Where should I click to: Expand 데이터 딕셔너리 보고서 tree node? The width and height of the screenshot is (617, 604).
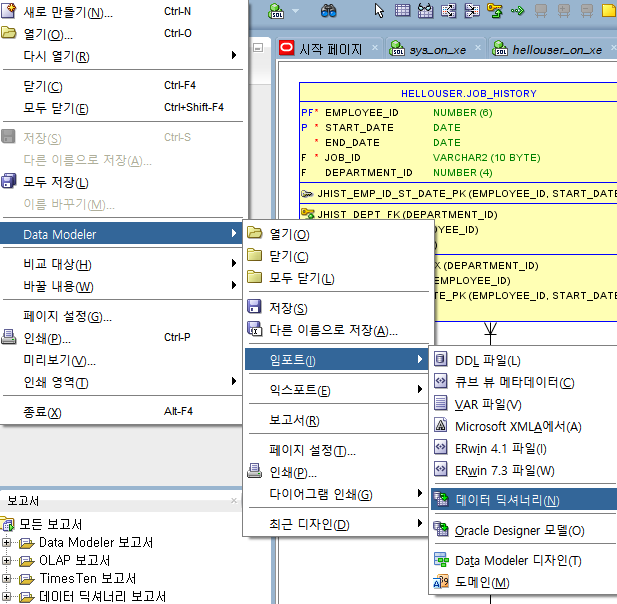[6, 596]
